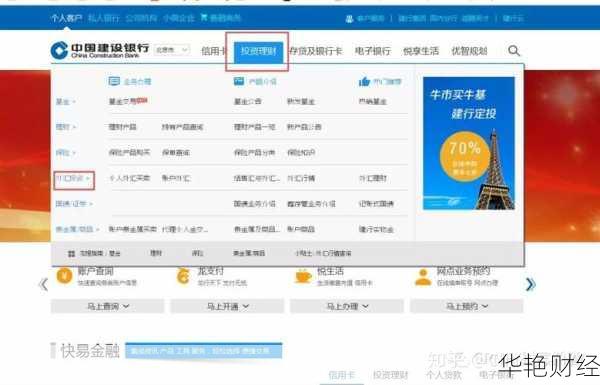Expand the 马上预约 dropdown button
This screenshot has height=385, width=600.
click(x=467, y=306)
